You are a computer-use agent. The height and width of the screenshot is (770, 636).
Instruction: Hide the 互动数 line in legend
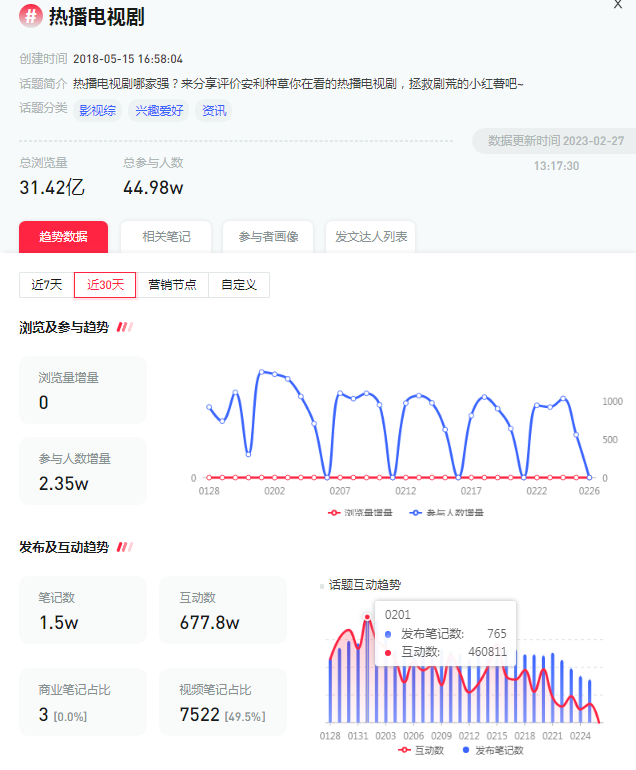(419, 750)
